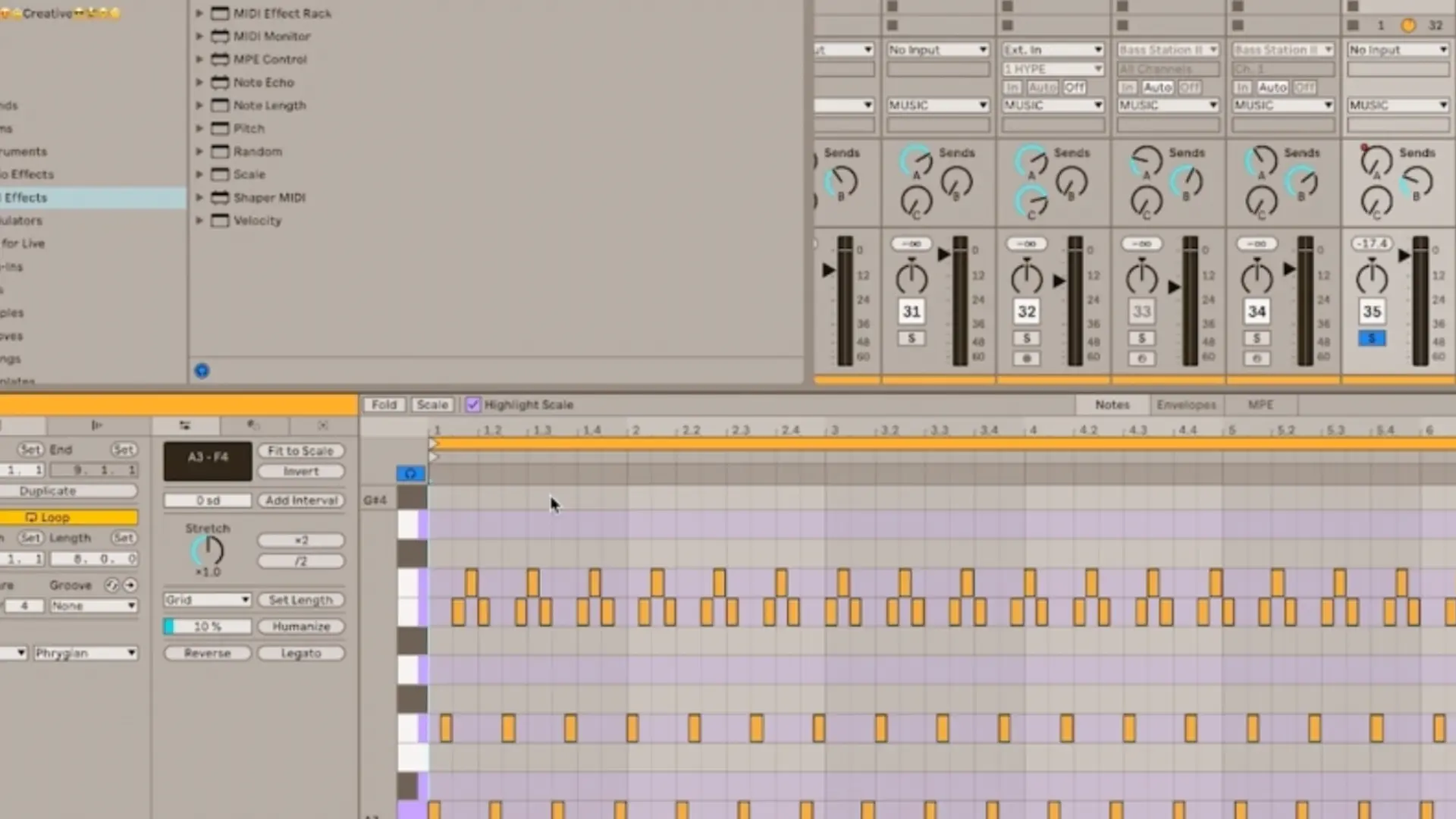
Task: Select the Effects category in browser
Action: point(93,197)
